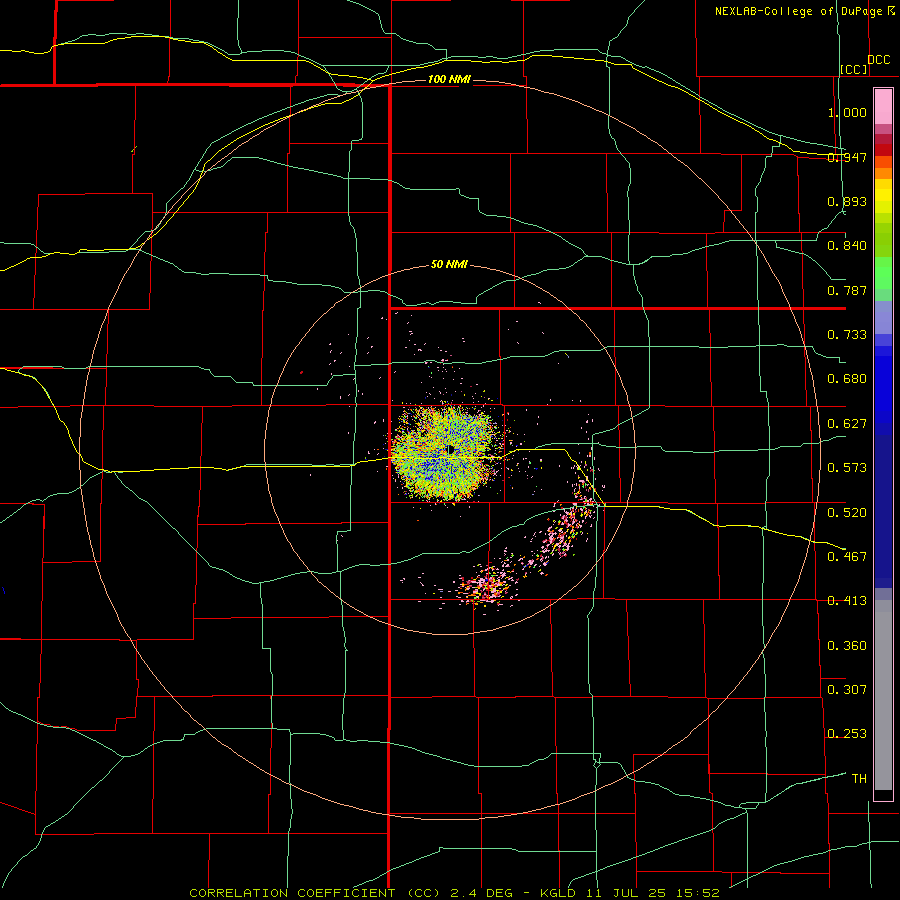Image resolution: width=900 pixels, height=900 pixels.
Task: Click the 0.787 value on the color scale
Action: 847,290
